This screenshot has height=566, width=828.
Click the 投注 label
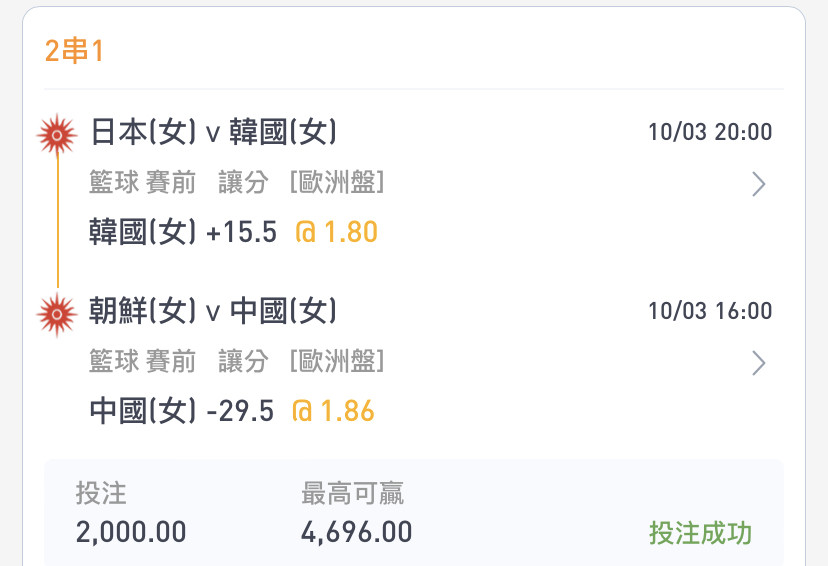click(101, 493)
